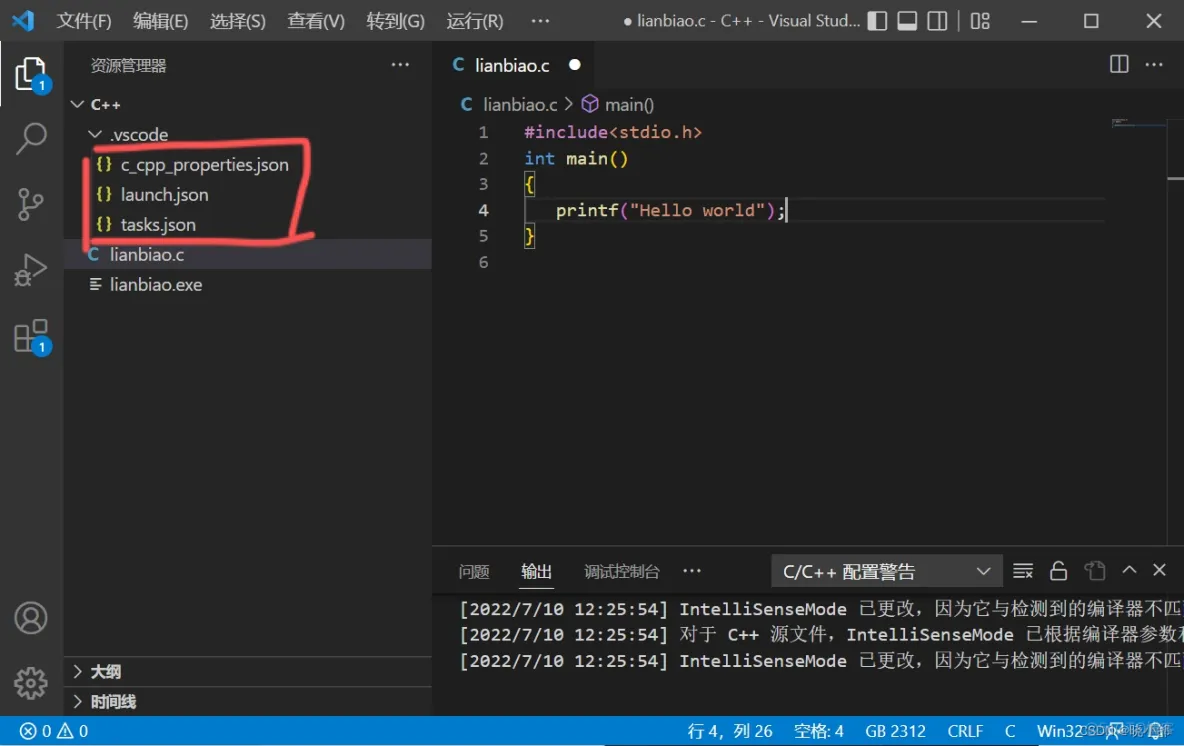Screen dimensions: 1184x746
Task: Open the Manage gear icon
Action: click(x=31, y=683)
